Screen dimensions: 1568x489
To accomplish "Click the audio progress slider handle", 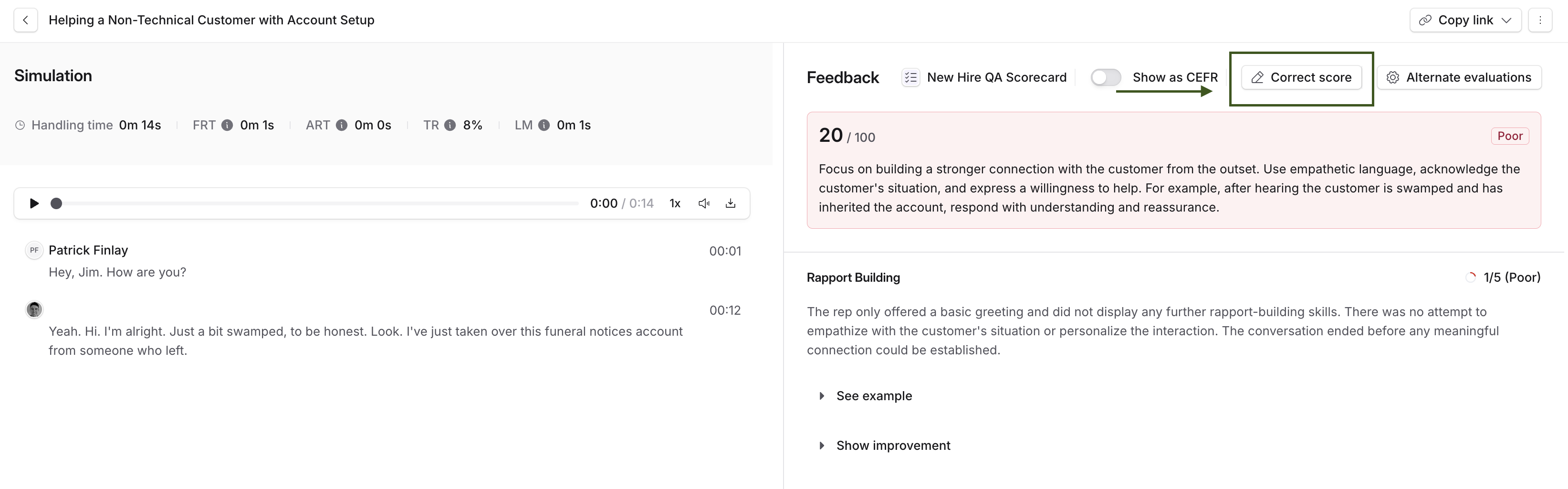I will (56, 203).
